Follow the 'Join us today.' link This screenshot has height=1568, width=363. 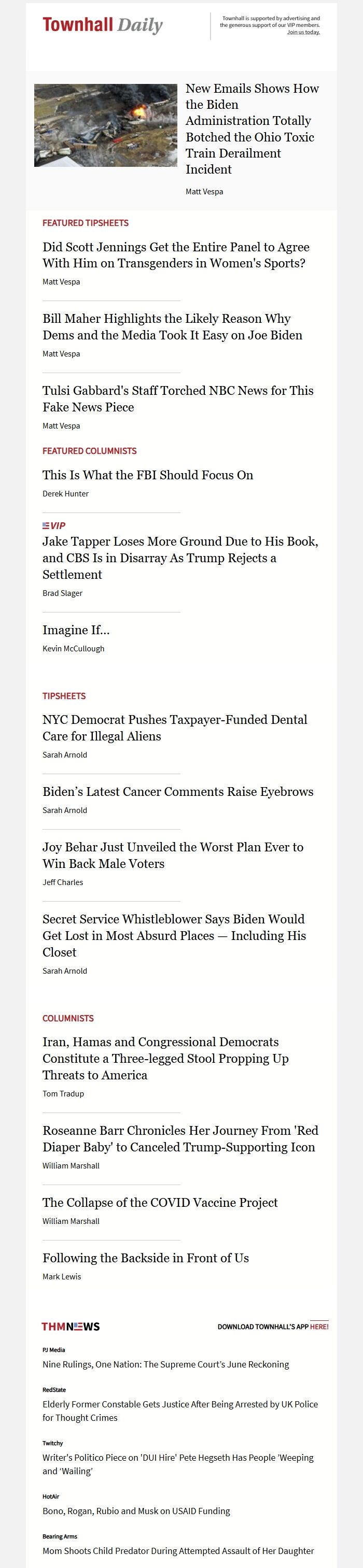[303, 32]
